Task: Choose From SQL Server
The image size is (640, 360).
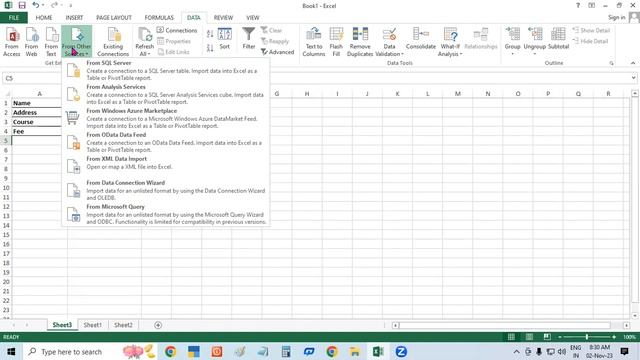Action: pos(165,71)
